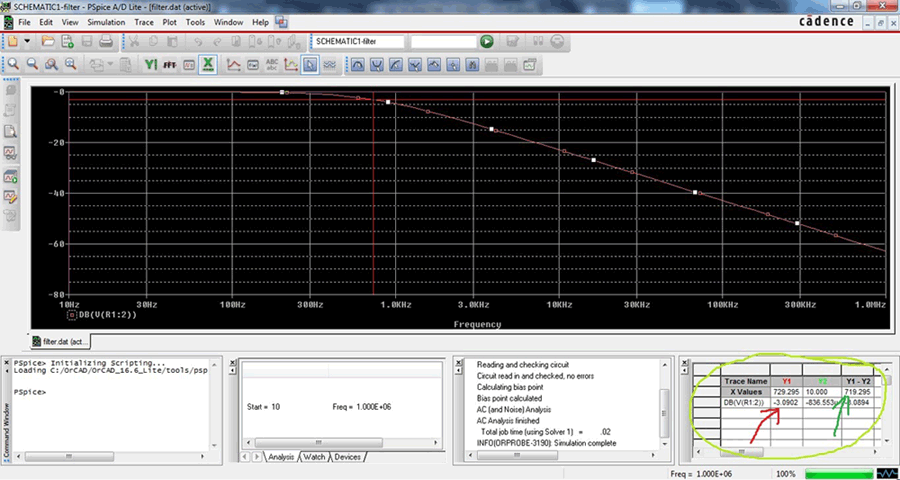The height and width of the screenshot is (480, 900).
Task: Switch to the Watch tab
Action: pos(314,457)
